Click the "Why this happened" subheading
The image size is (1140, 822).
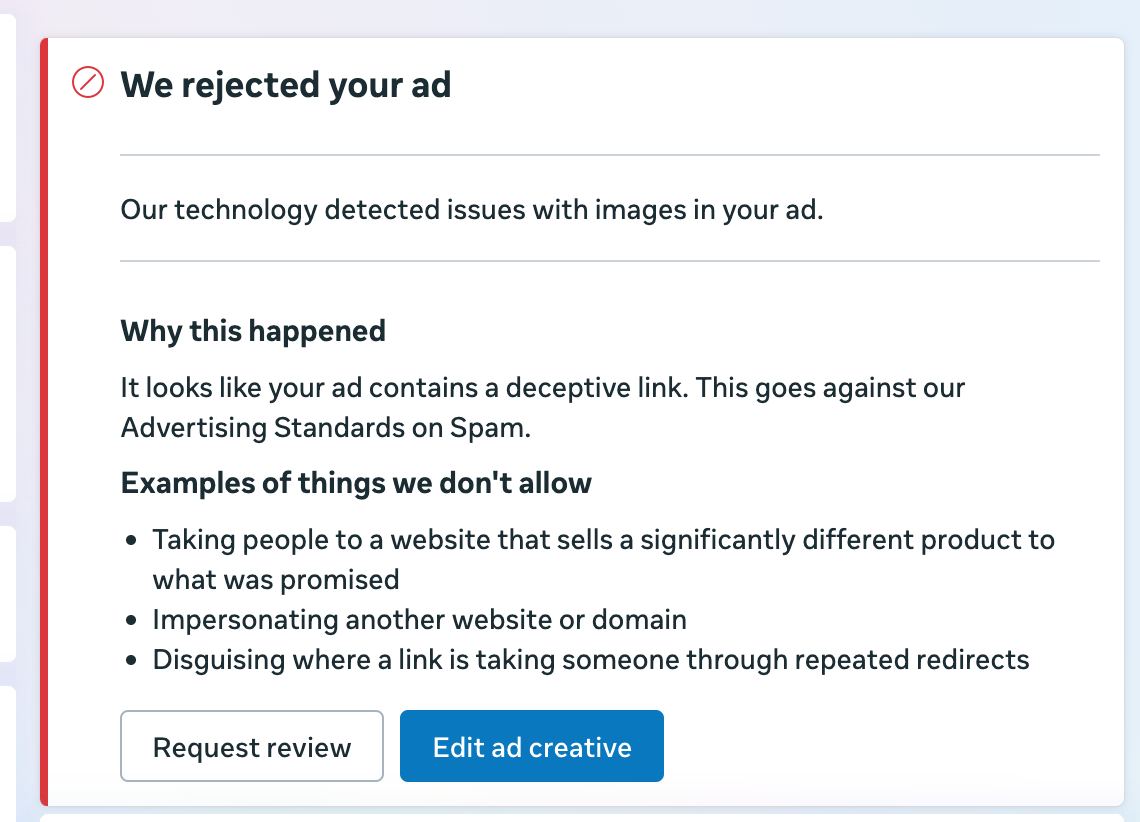pos(253,331)
